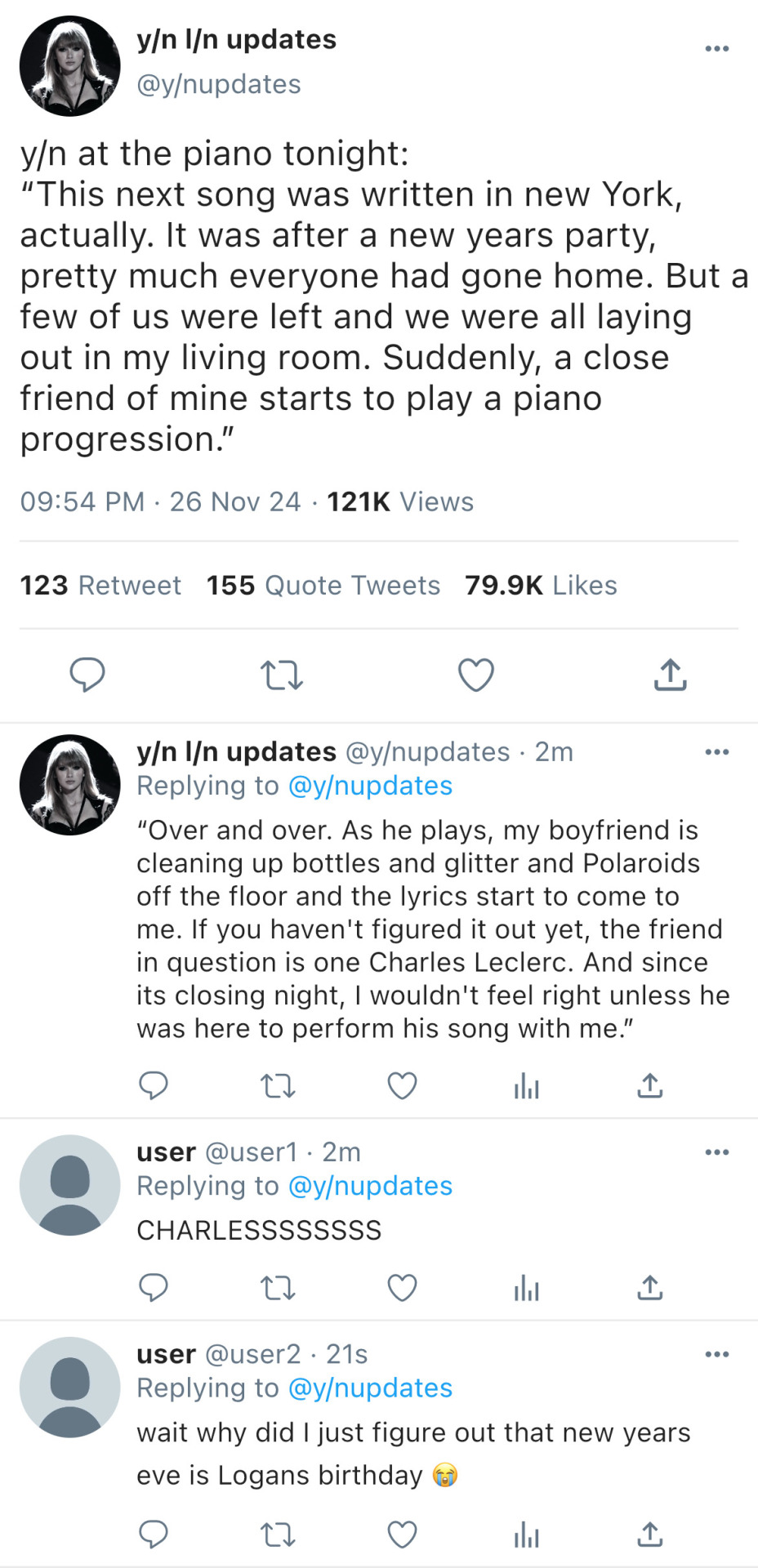This screenshot has height=1568, width=758.
Task: Share user1's CHARLESSSSSSSS tweet
Action: point(650,1288)
